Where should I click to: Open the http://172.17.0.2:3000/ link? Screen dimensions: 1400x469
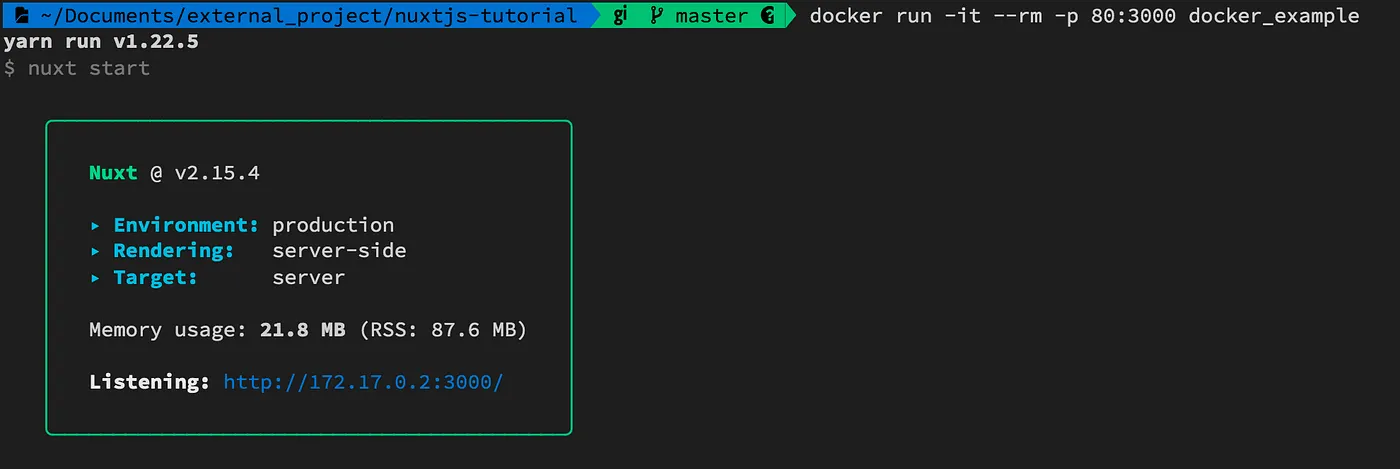click(363, 382)
